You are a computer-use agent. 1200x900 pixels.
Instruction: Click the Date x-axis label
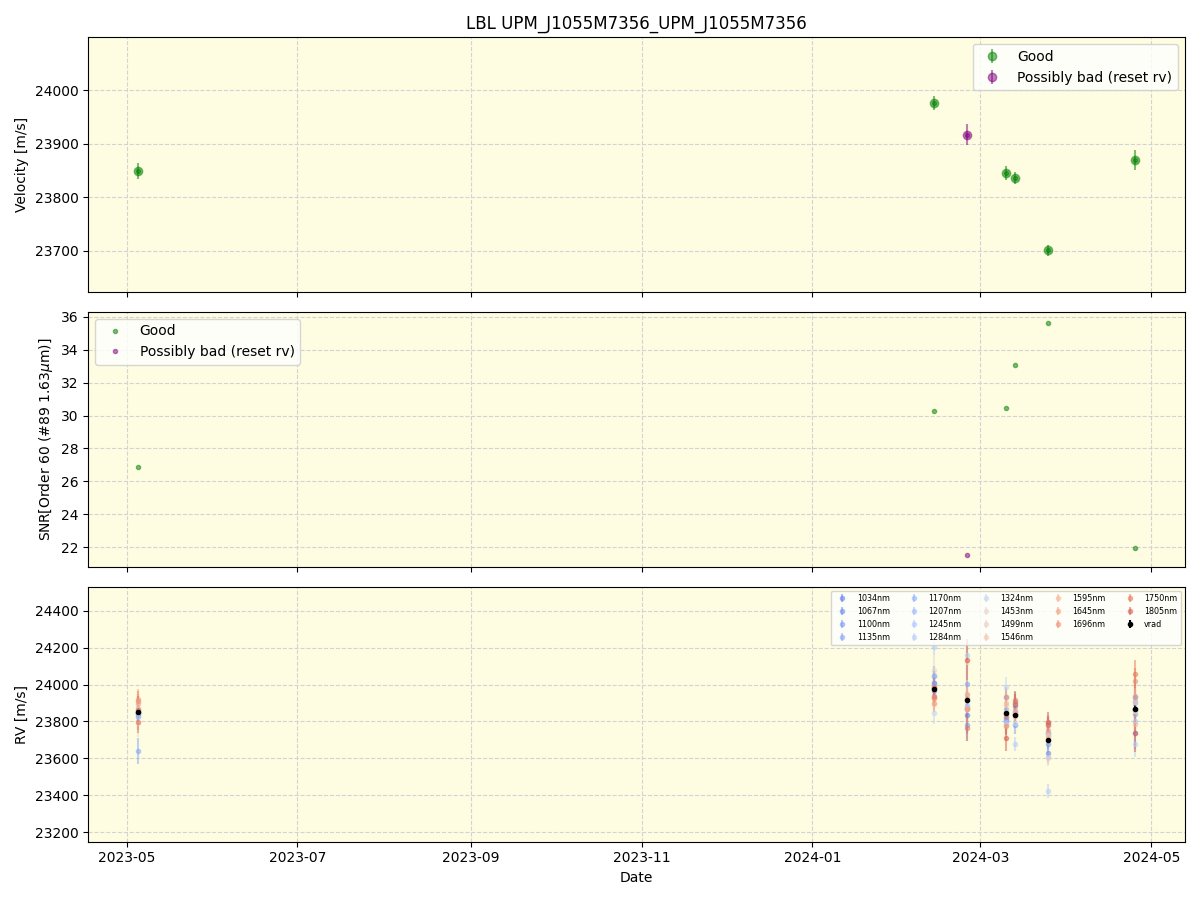(x=636, y=878)
